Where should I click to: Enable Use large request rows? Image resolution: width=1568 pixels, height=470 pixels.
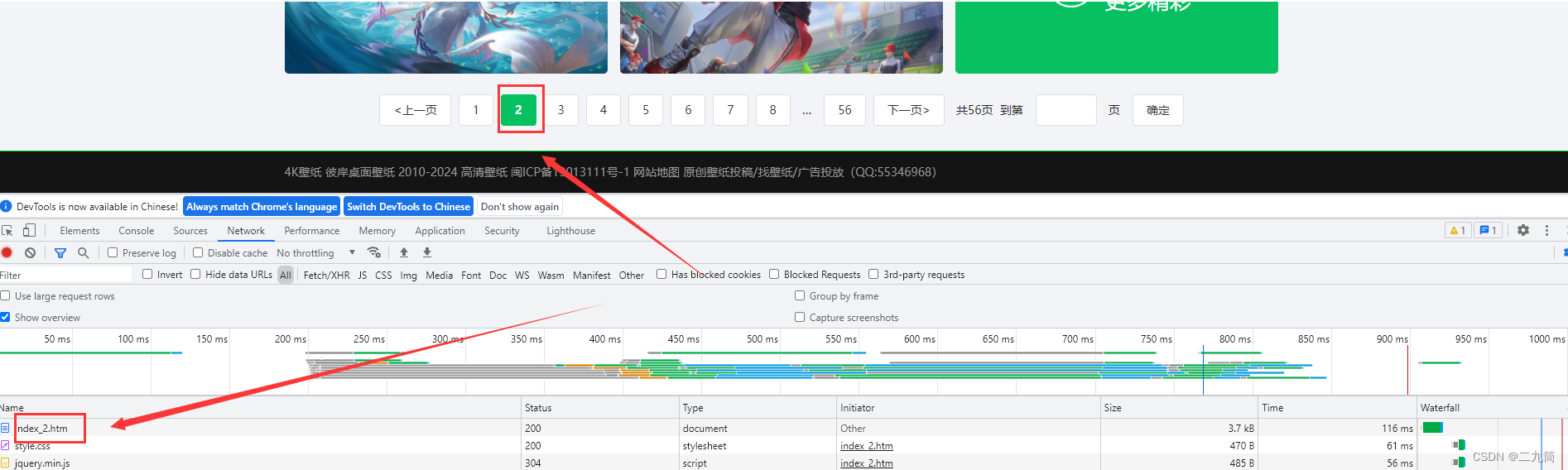click(x=5, y=295)
